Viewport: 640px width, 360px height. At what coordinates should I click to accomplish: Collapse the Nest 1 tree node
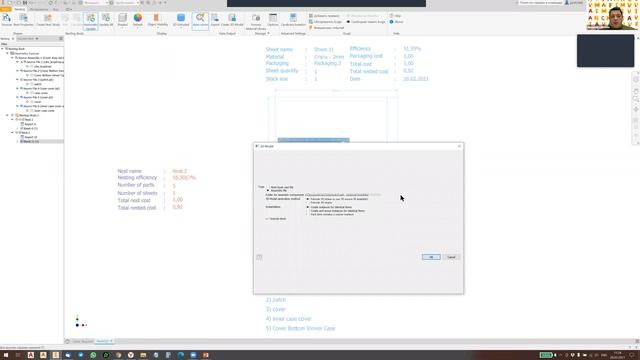tap(12, 120)
